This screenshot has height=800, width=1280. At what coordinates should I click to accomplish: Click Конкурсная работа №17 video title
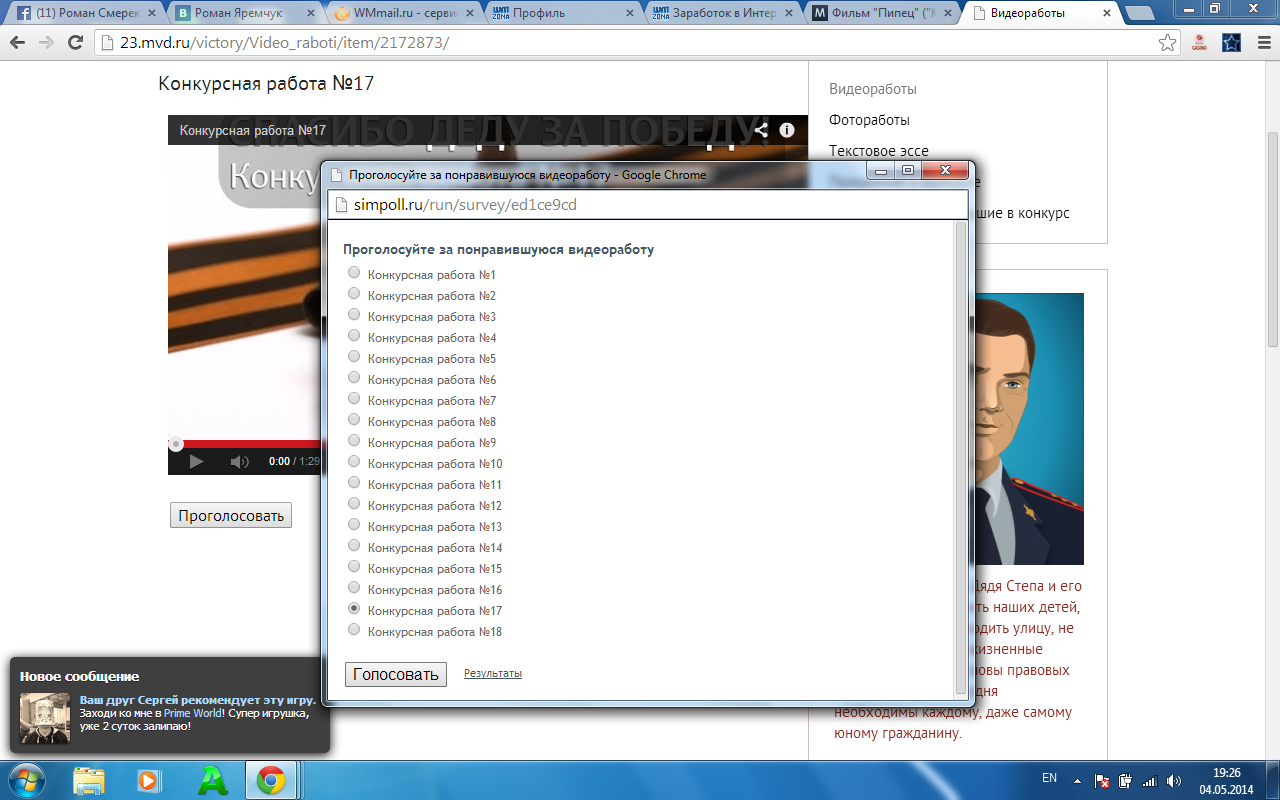coord(253,130)
